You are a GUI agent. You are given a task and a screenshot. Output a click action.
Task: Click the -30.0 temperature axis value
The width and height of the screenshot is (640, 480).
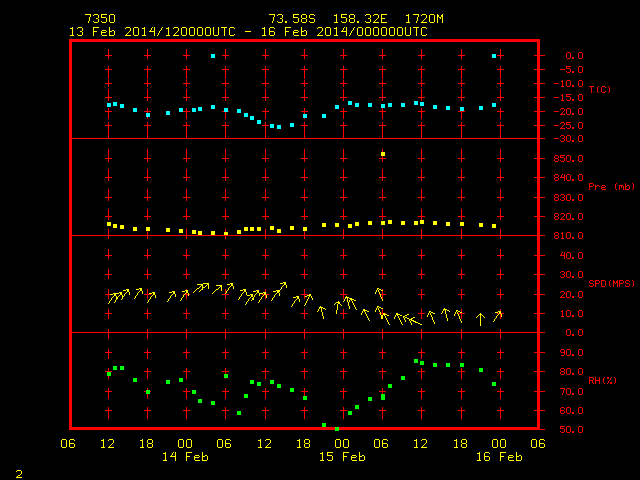point(568,139)
